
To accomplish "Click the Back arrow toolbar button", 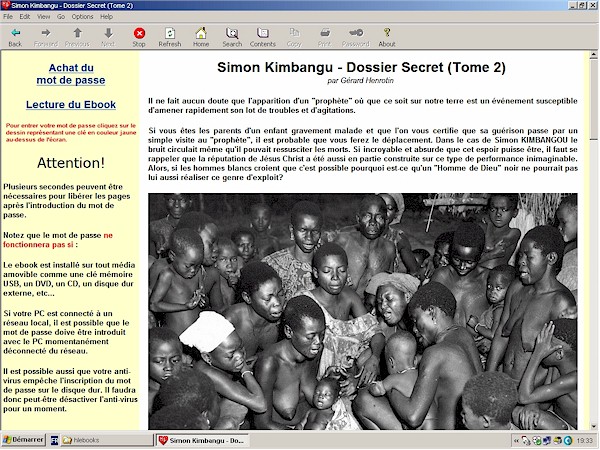I will [x=15, y=37].
